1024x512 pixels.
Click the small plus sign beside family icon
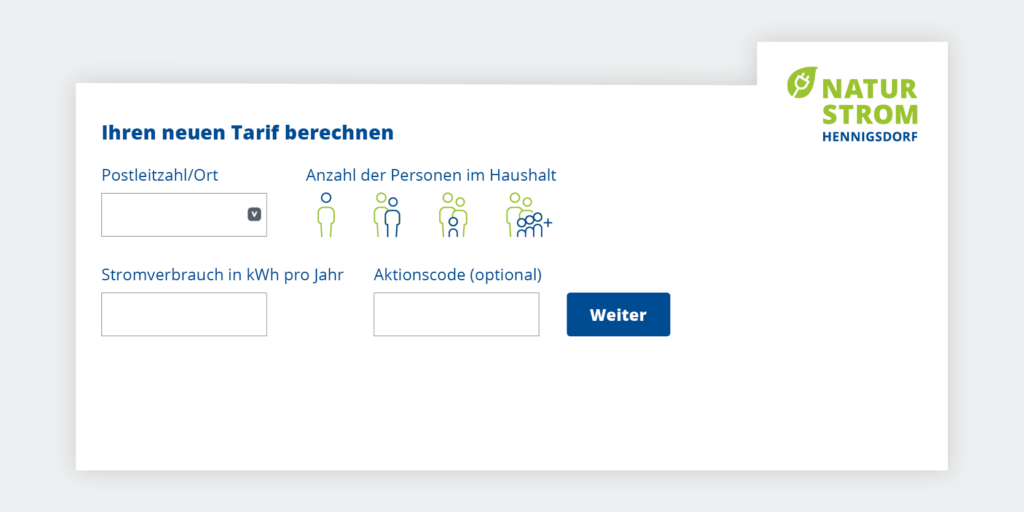coord(548,221)
